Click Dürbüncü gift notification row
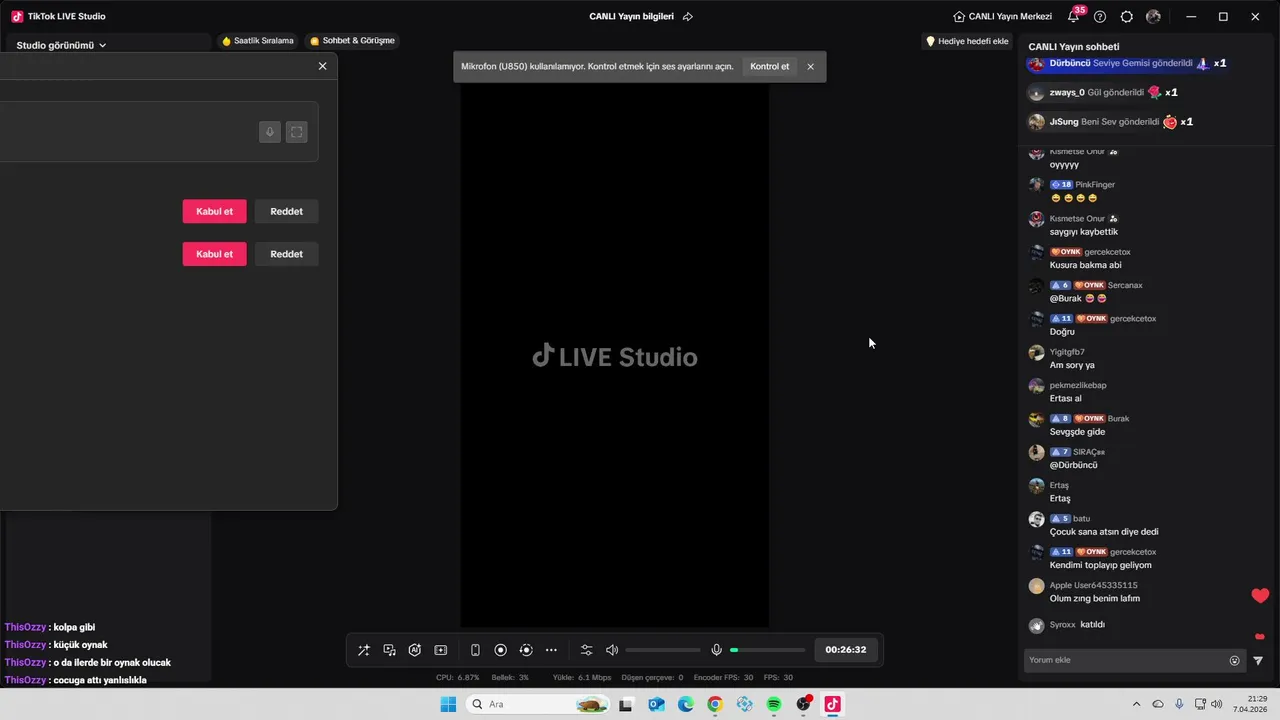This screenshot has height=720, width=1280. (x=1127, y=63)
